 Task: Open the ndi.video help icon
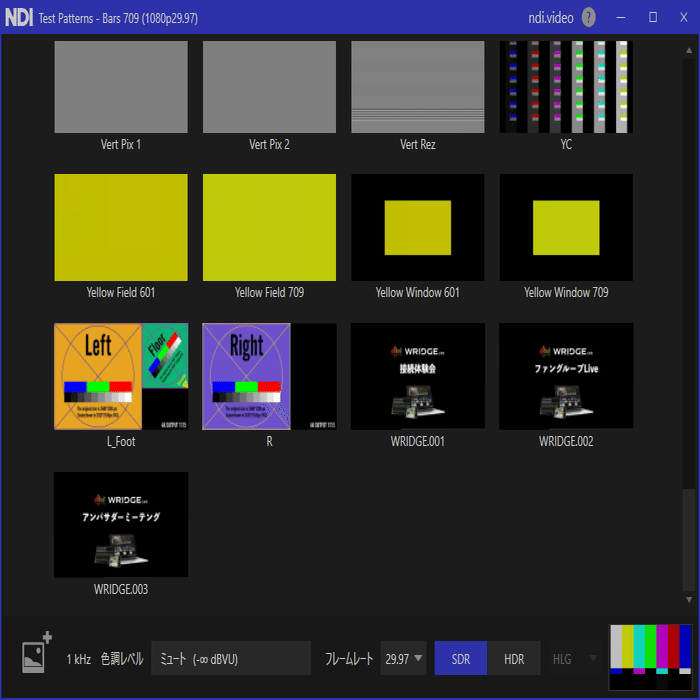588,17
